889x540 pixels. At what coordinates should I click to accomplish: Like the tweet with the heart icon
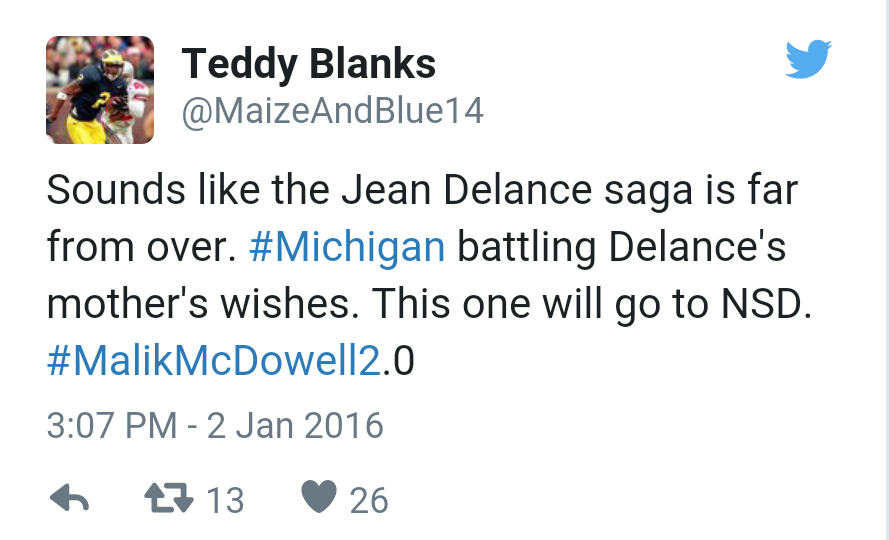click(x=319, y=498)
